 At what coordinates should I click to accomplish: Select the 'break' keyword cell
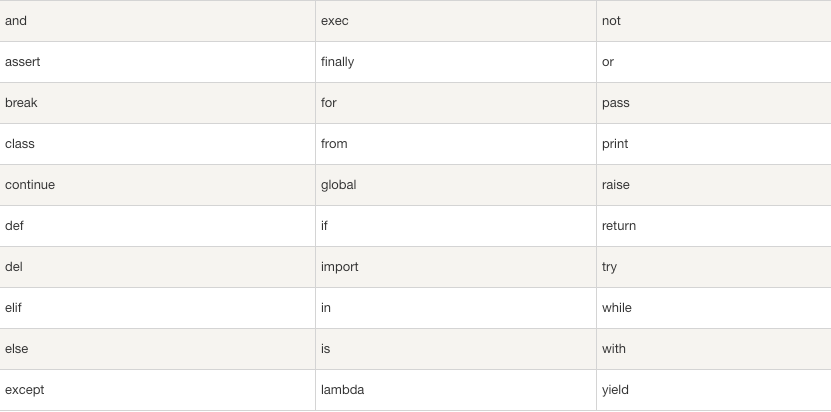22,103
